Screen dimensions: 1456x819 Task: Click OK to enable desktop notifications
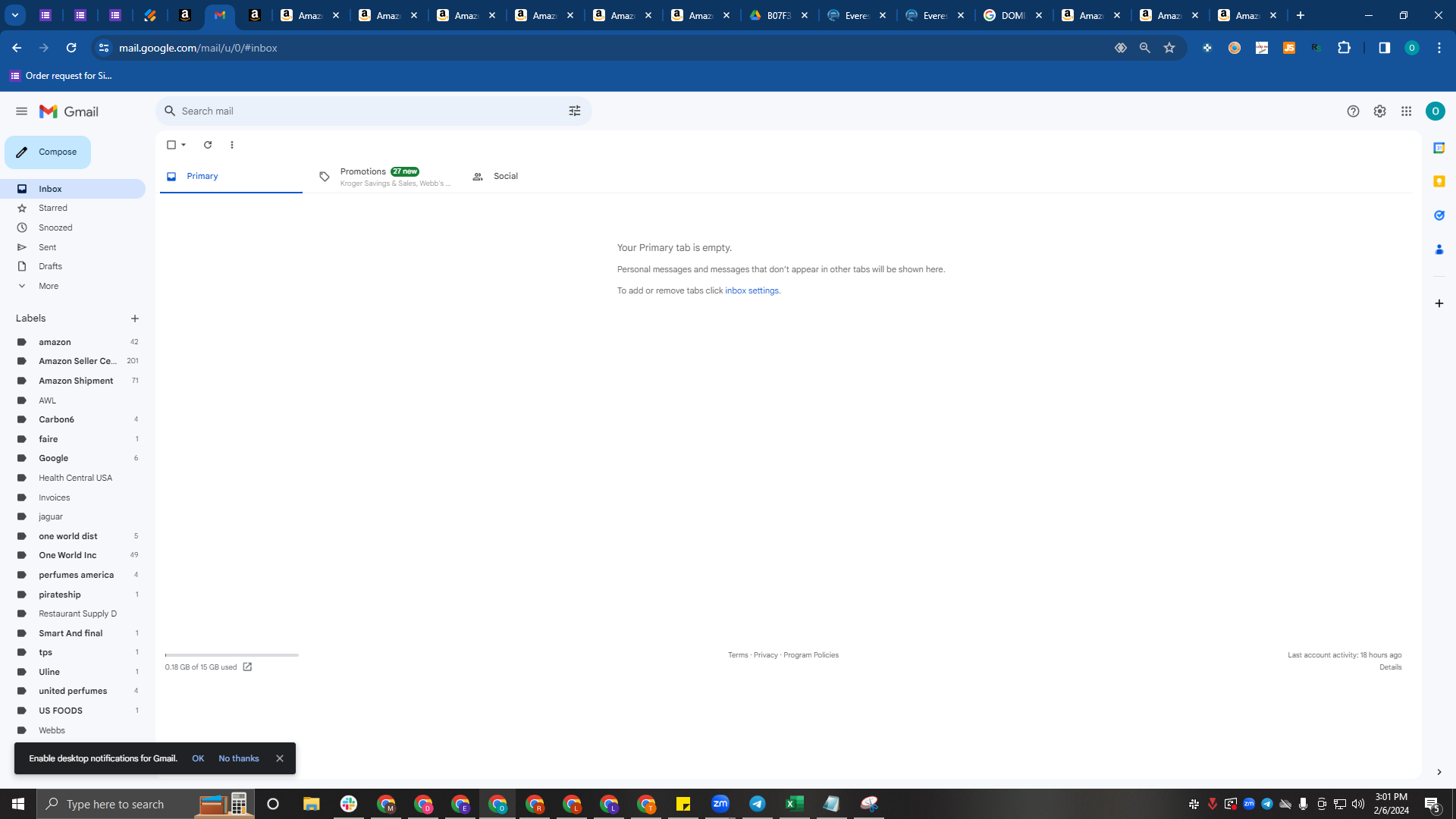(198, 758)
